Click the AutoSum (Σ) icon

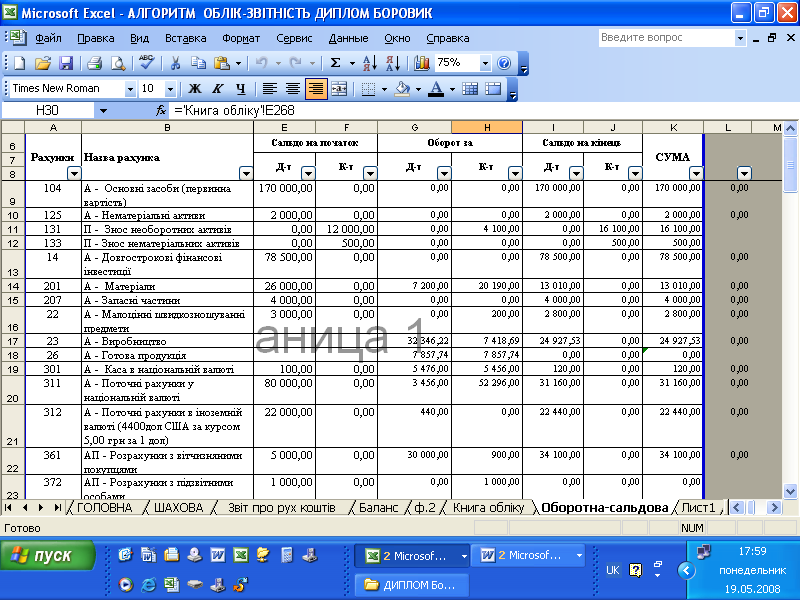[336, 63]
